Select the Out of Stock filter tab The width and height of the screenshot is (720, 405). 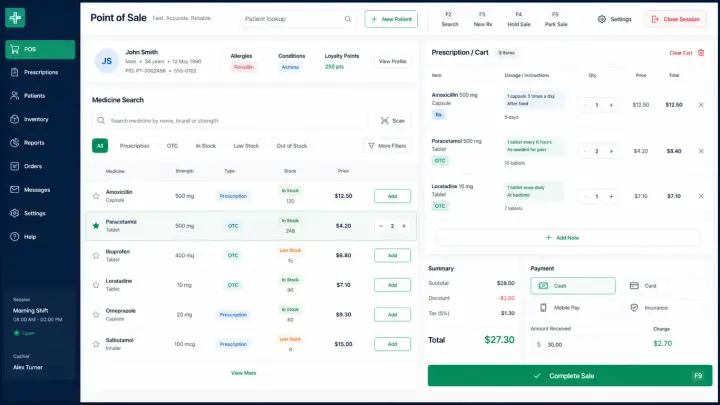292,146
